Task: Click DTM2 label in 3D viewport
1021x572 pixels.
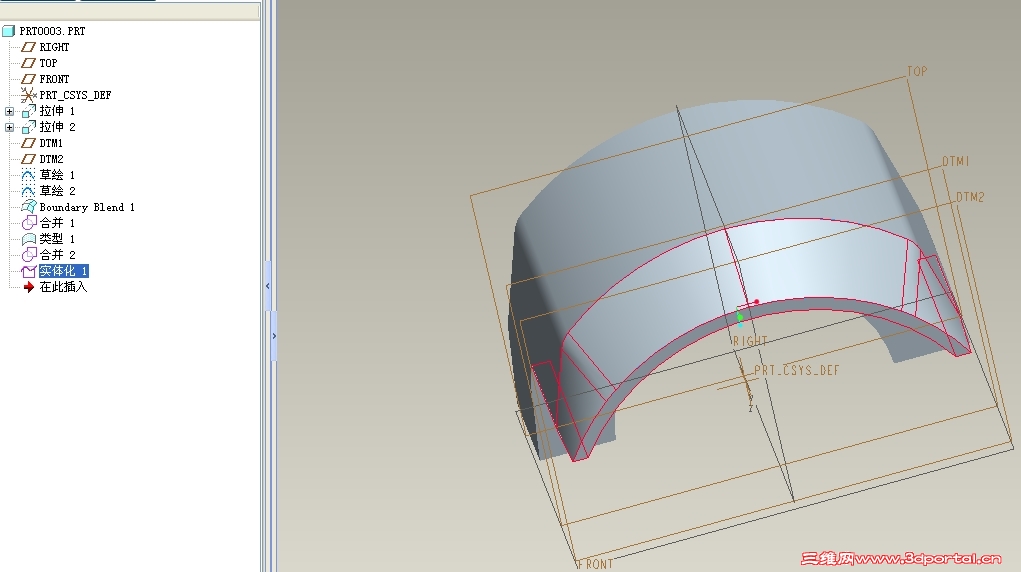Action: [970, 197]
